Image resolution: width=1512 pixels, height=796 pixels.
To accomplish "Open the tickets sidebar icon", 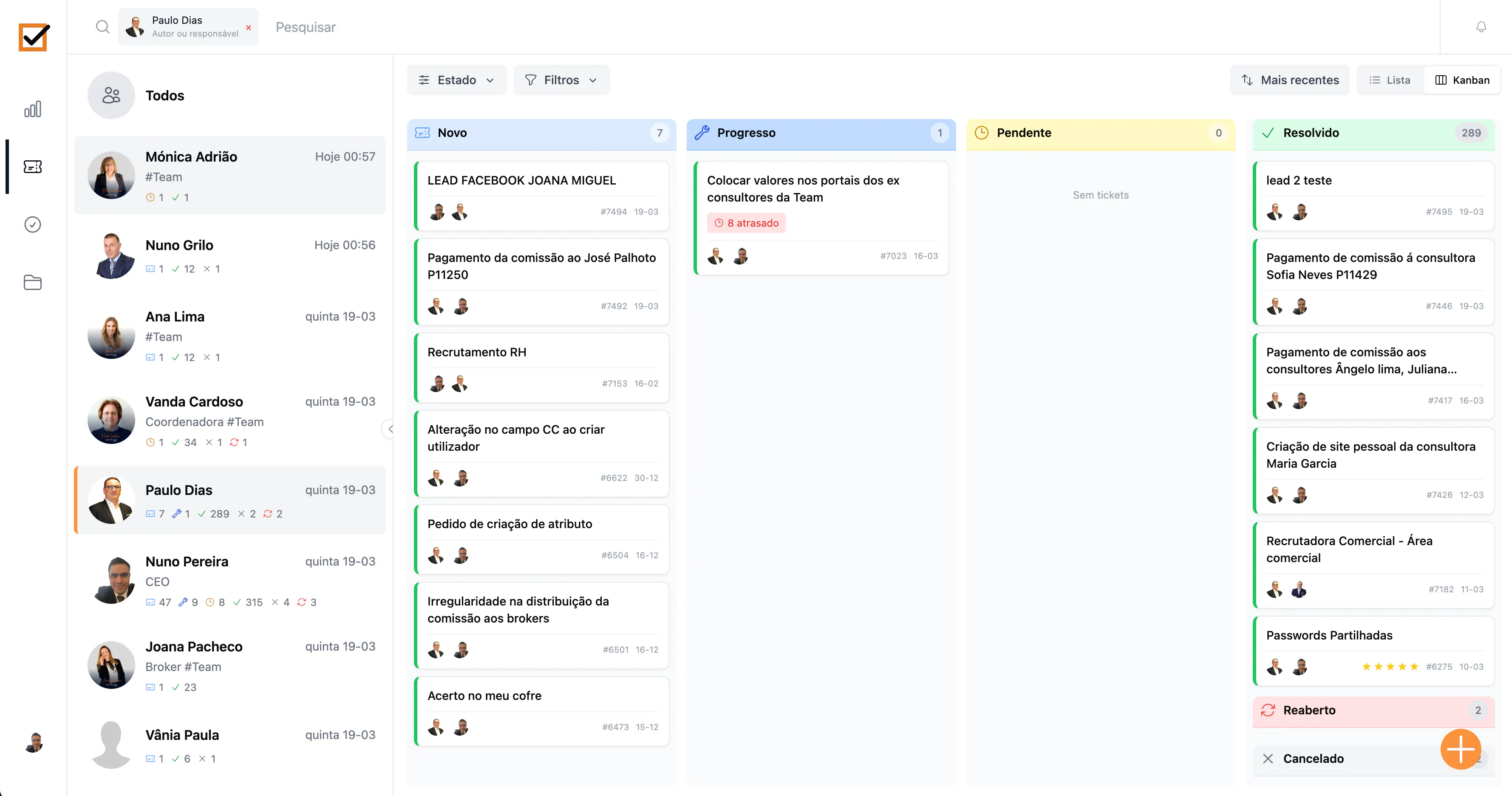I will coord(32,167).
